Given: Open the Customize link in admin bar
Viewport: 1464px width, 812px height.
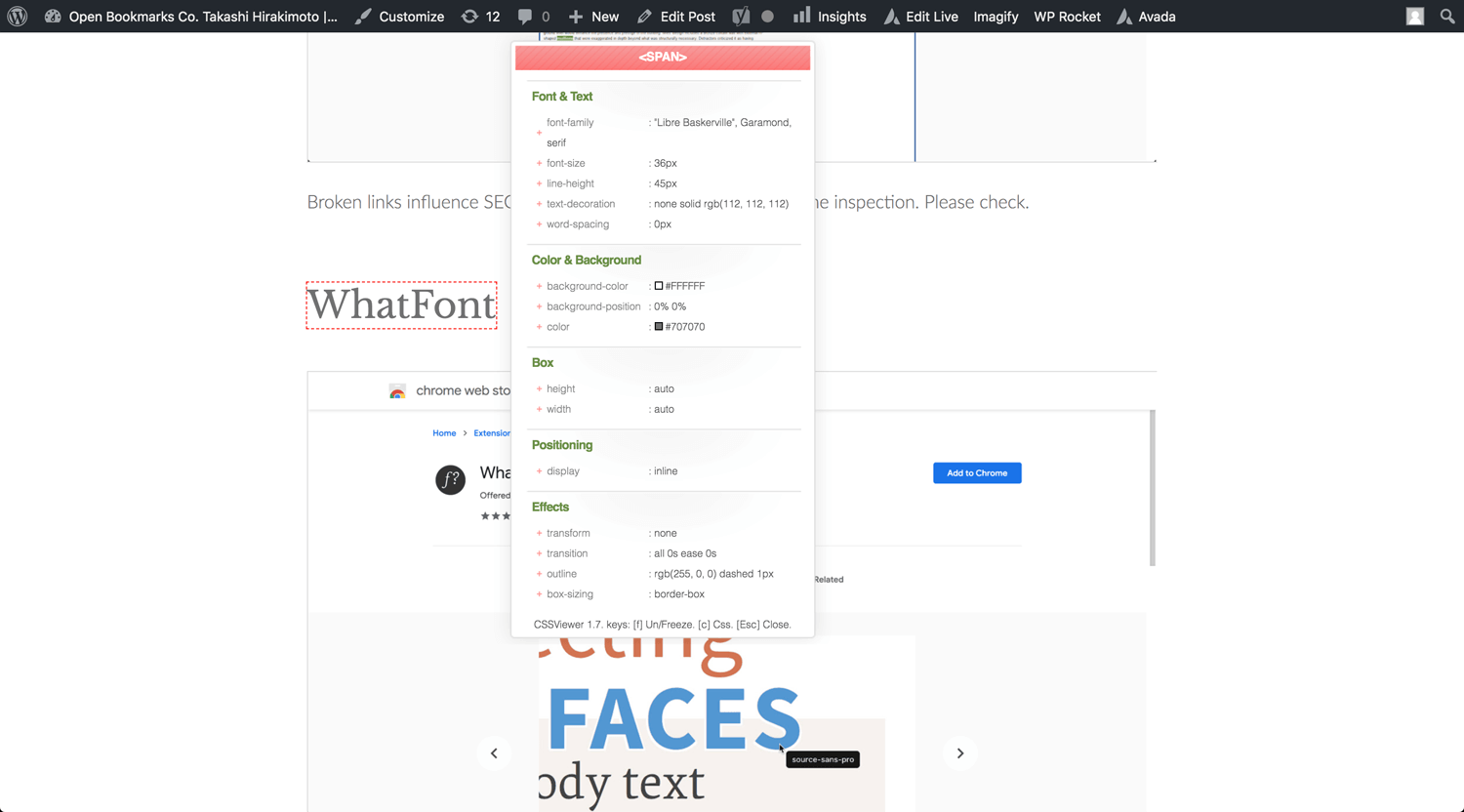Looking at the screenshot, I should click(x=399, y=17).
